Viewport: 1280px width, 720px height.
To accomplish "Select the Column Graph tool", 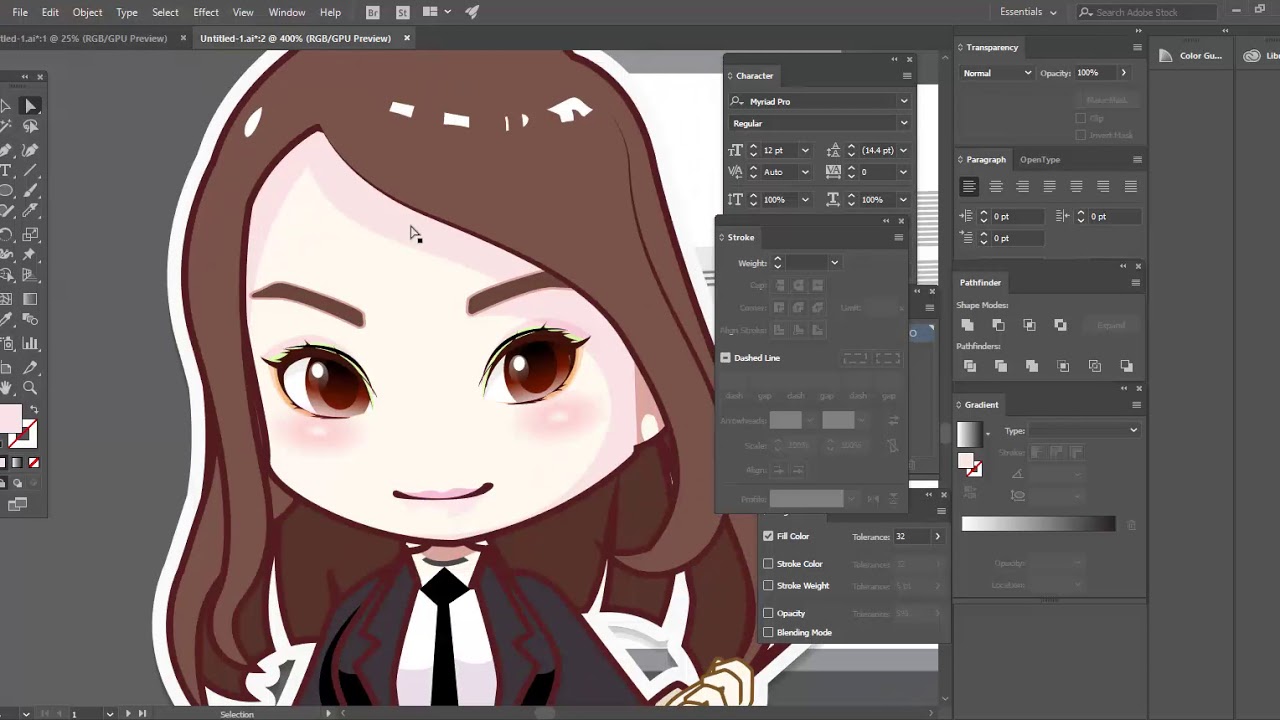I will pyautogui.click(x=30, y=343).
